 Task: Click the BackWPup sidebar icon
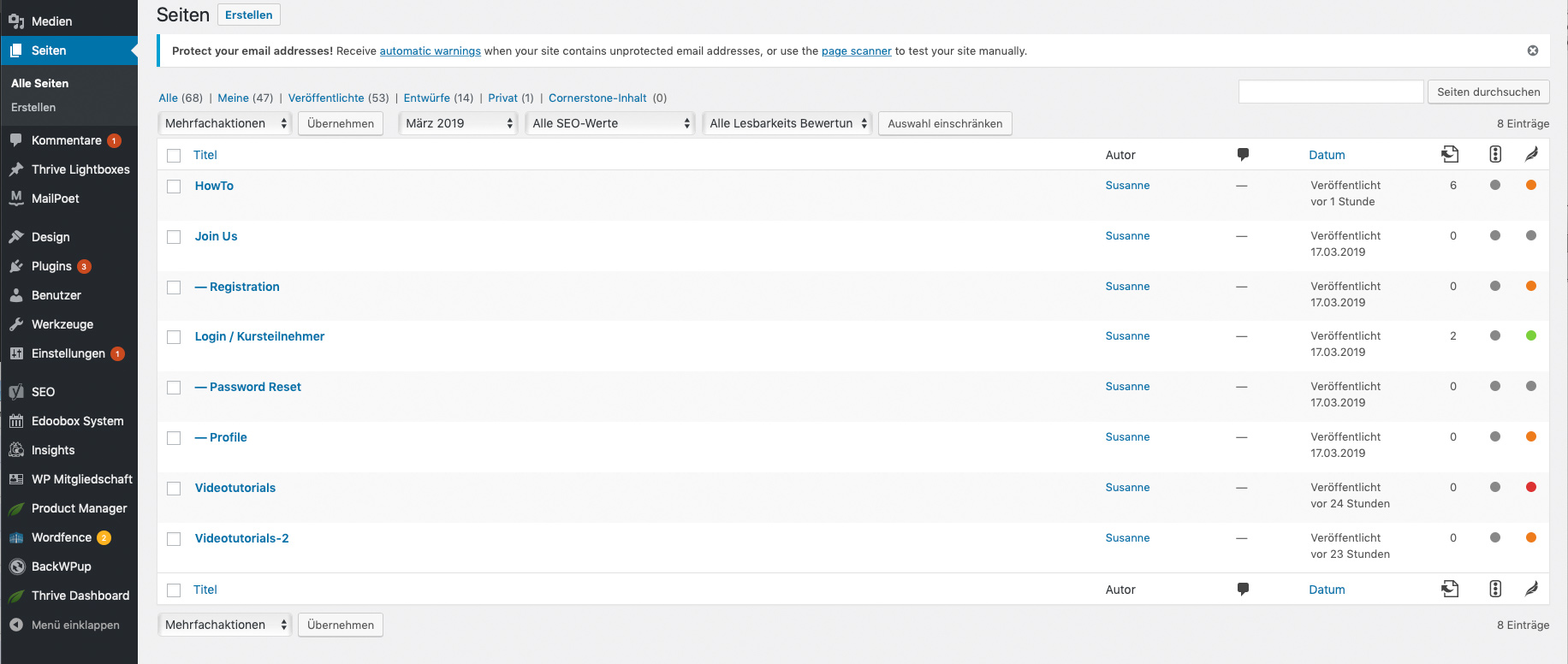tap(16, 566)
